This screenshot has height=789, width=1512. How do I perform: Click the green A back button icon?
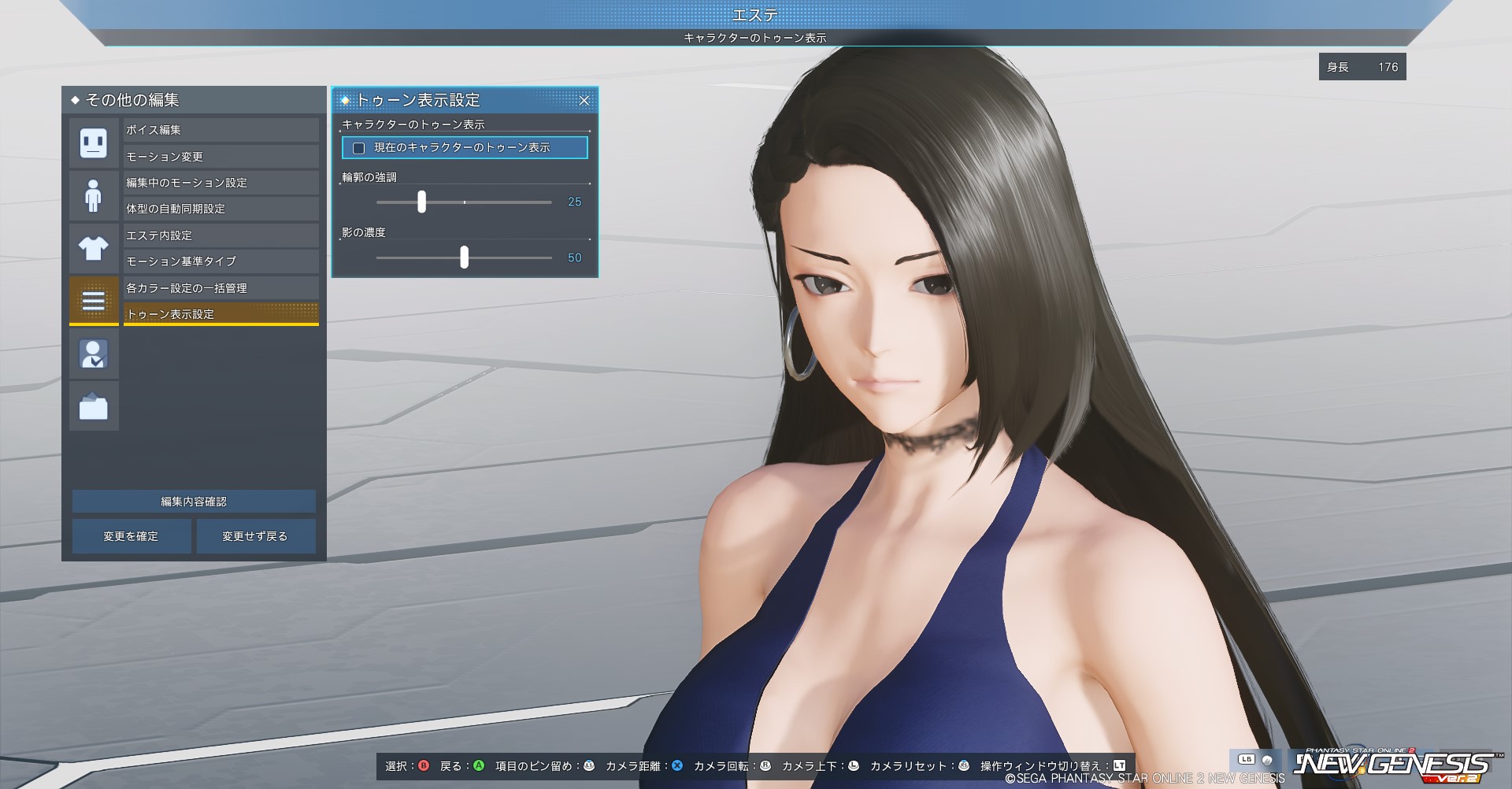pos(479,765)
